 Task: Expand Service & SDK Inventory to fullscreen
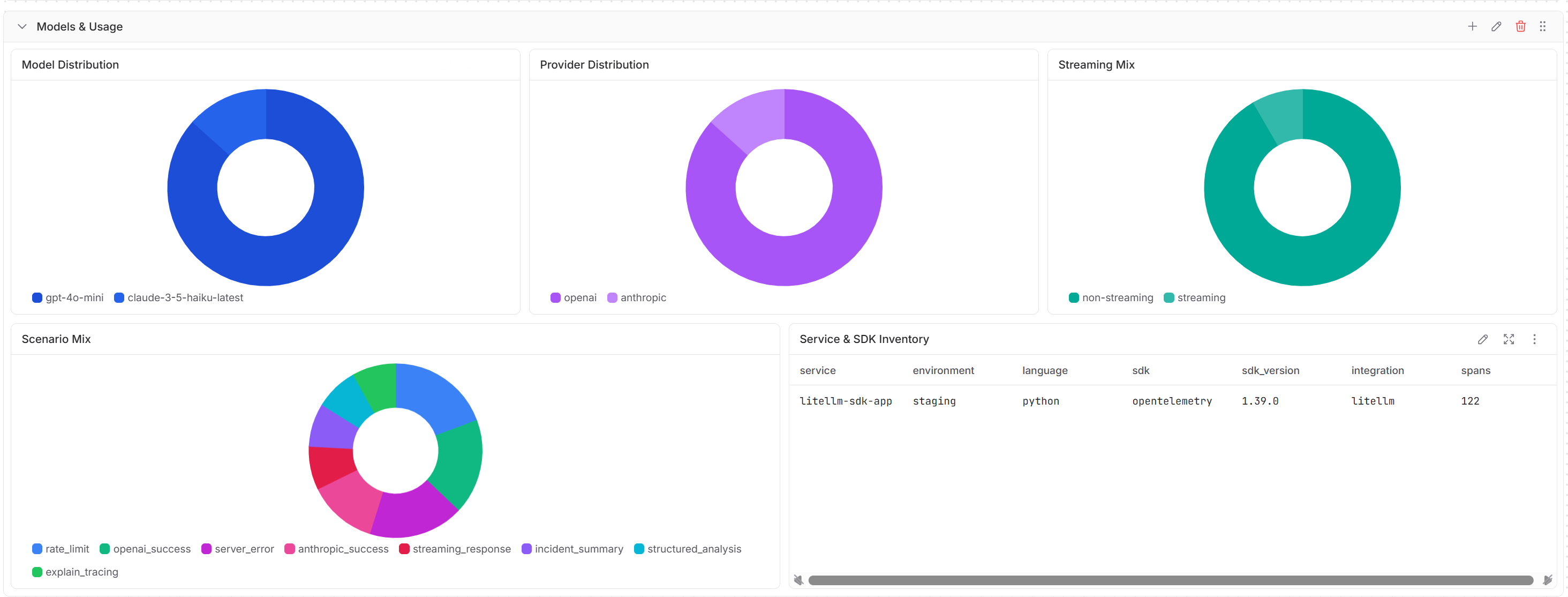pyautogui.click(x=1509, y=339)
